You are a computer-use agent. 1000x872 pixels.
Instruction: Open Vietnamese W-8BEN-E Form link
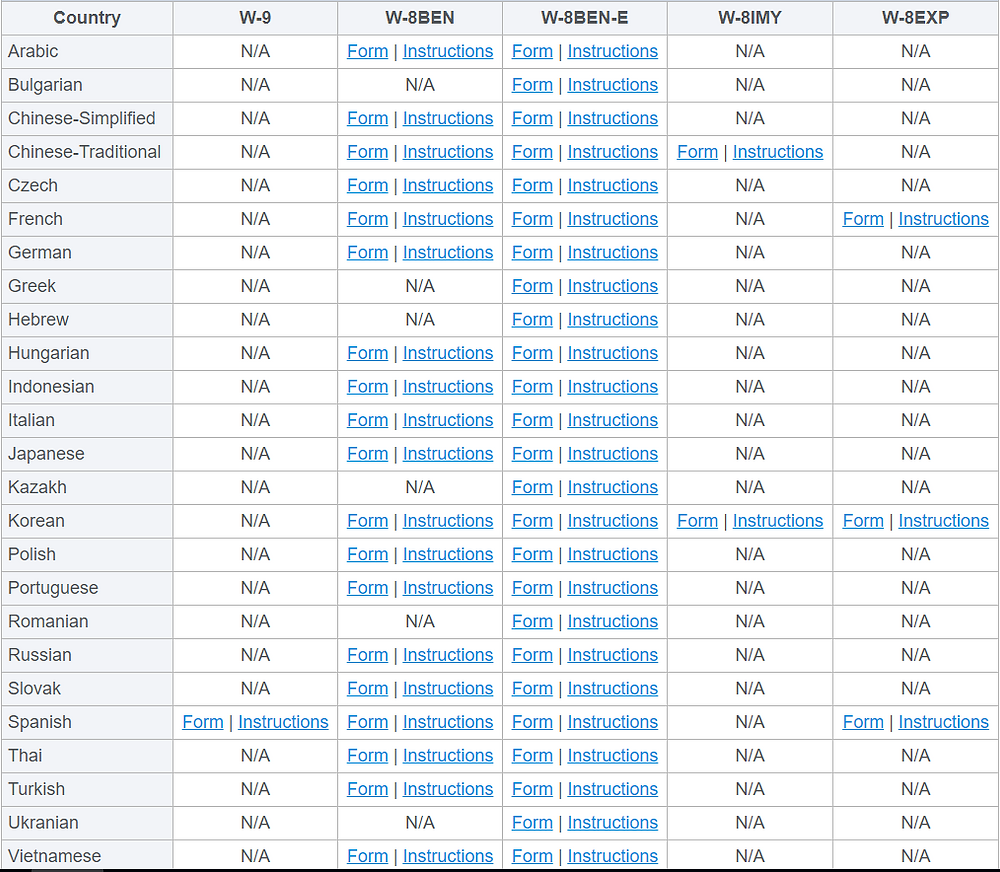(x=532, y=855)
